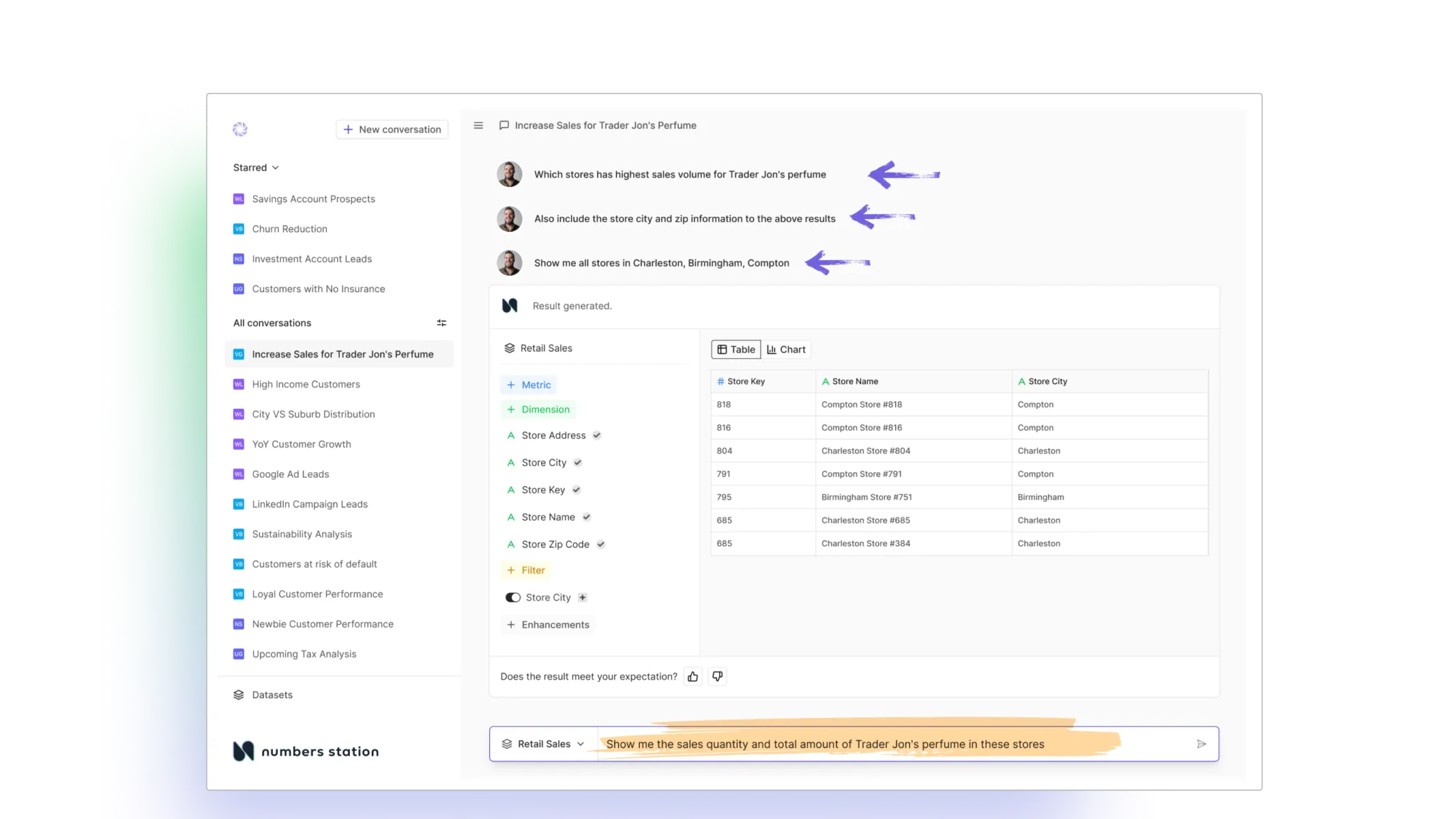Click the Store Name column type icon

coord(825,381)
